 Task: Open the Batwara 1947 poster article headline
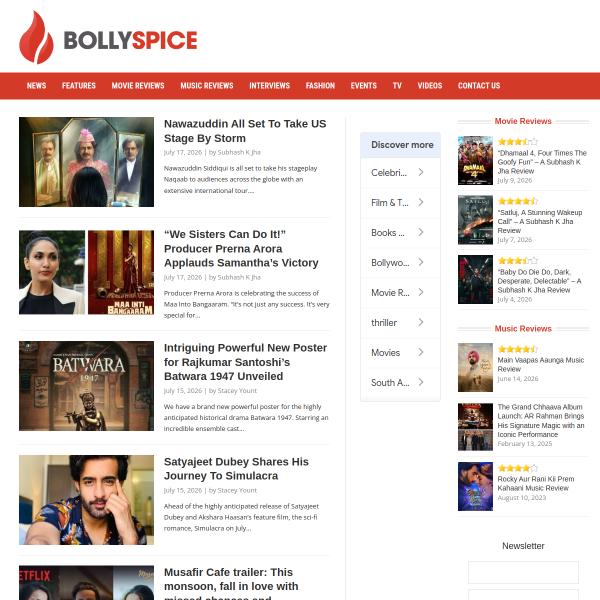pyautogui.click(x=245, y=362)
